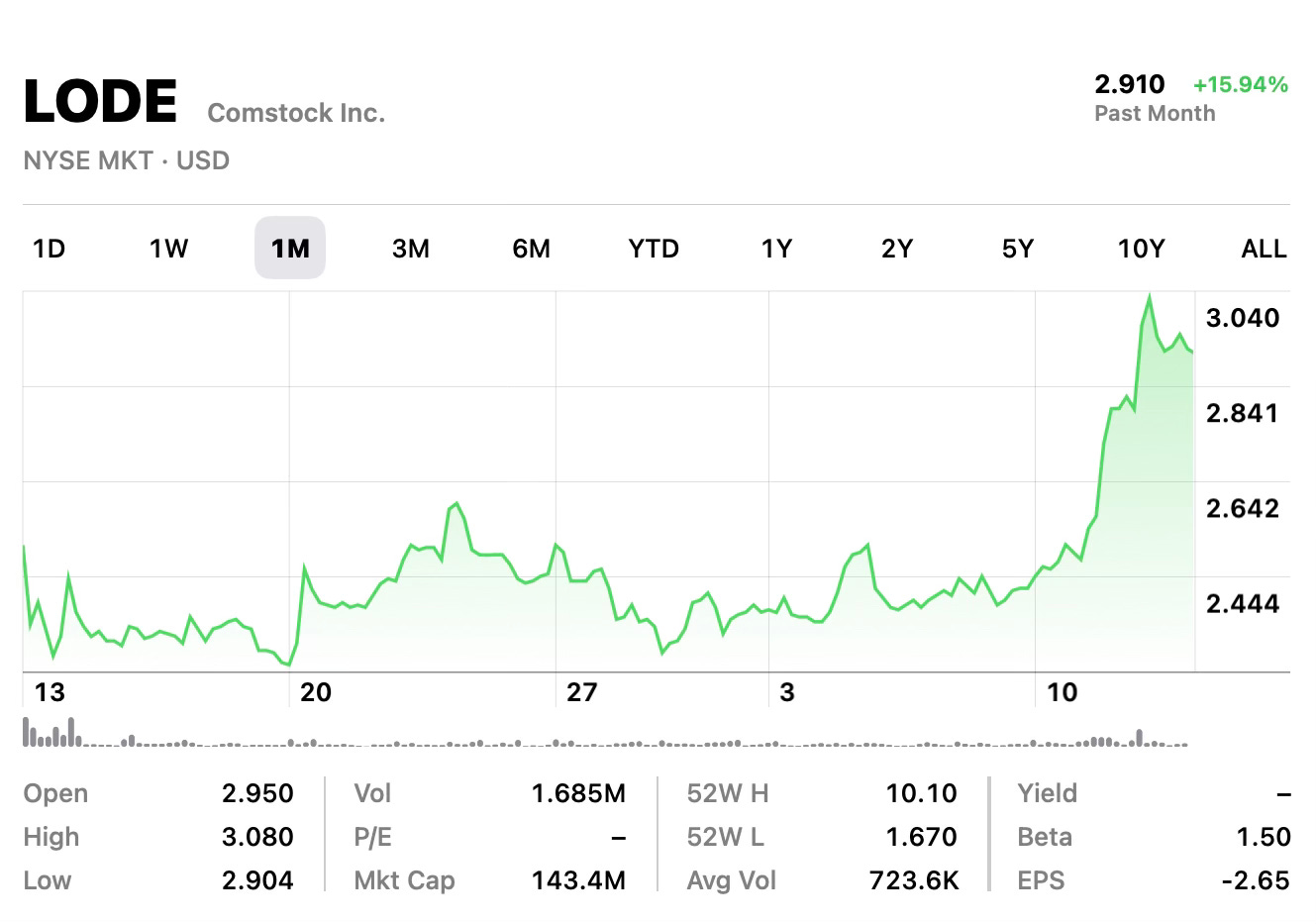The width and height of the screenshot is (1316, 924).
Task: Show ALL time price history
Action: click(1265, 248)
